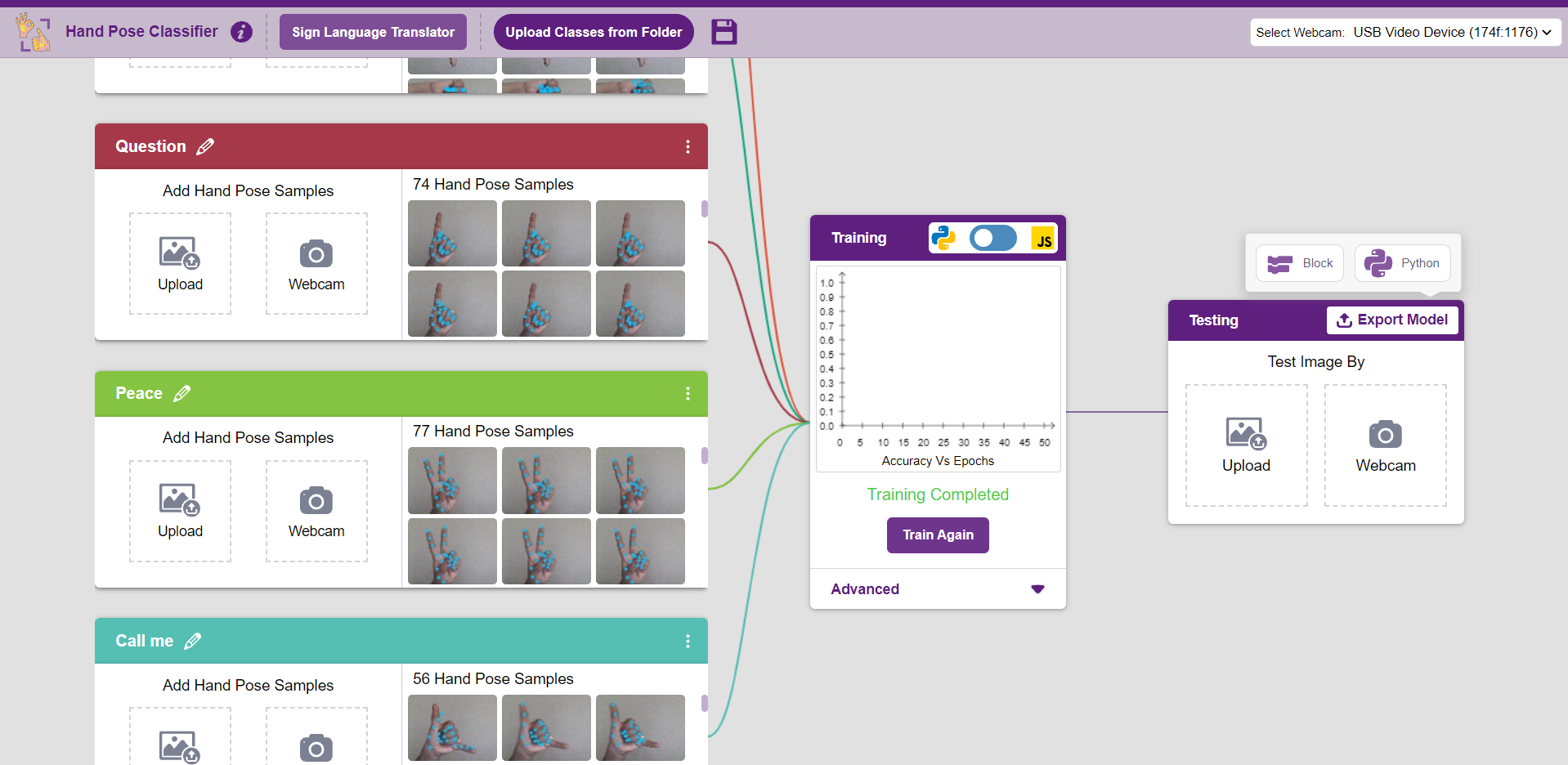Edit the Question class name with pencil icon
1568x765 pixels.
tap(205, 146)
